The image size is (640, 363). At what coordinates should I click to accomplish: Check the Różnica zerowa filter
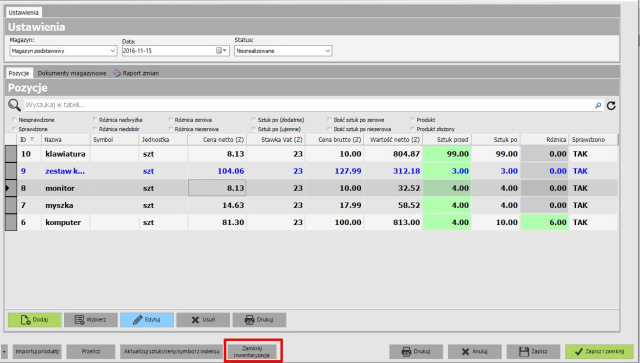click(x=171, y=120)
